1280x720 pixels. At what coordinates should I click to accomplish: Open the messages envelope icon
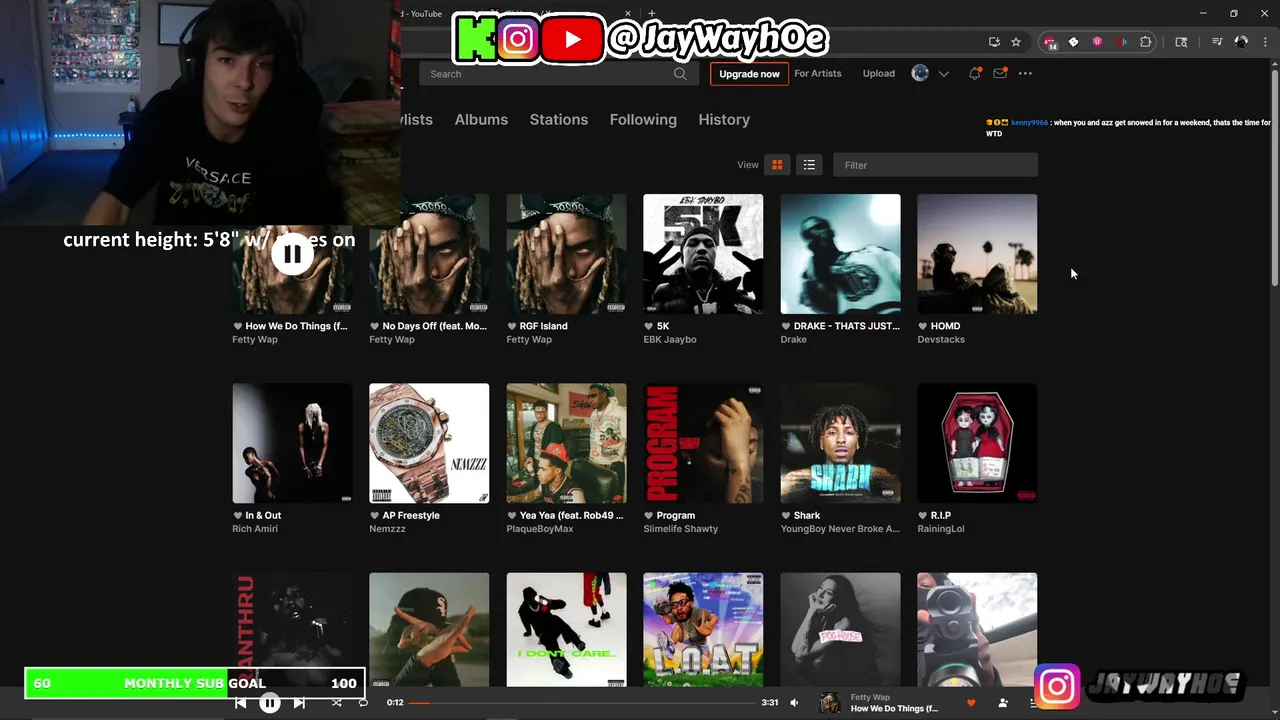pos(999,73)
